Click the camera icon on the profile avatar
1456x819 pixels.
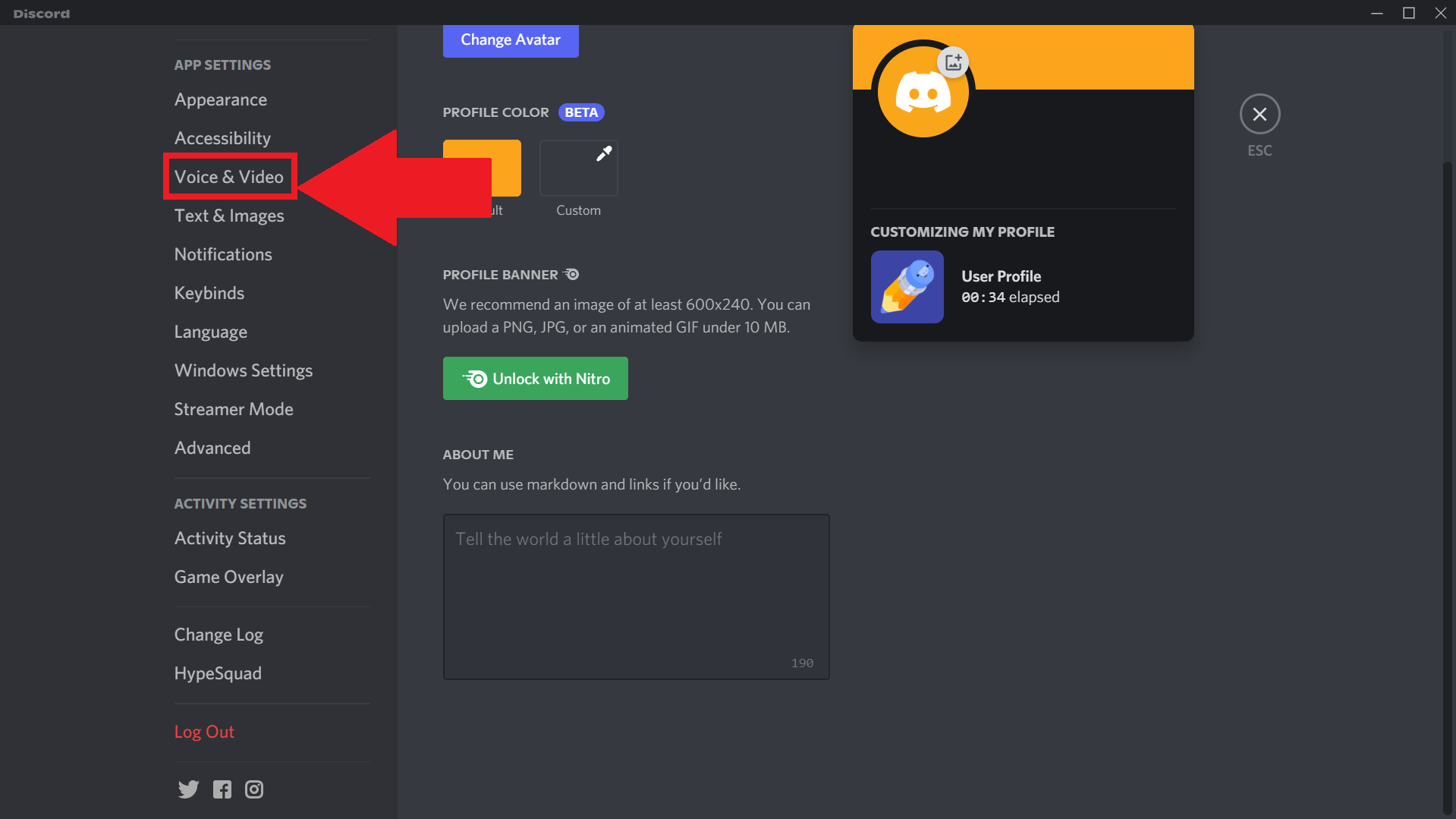(953, 63)
